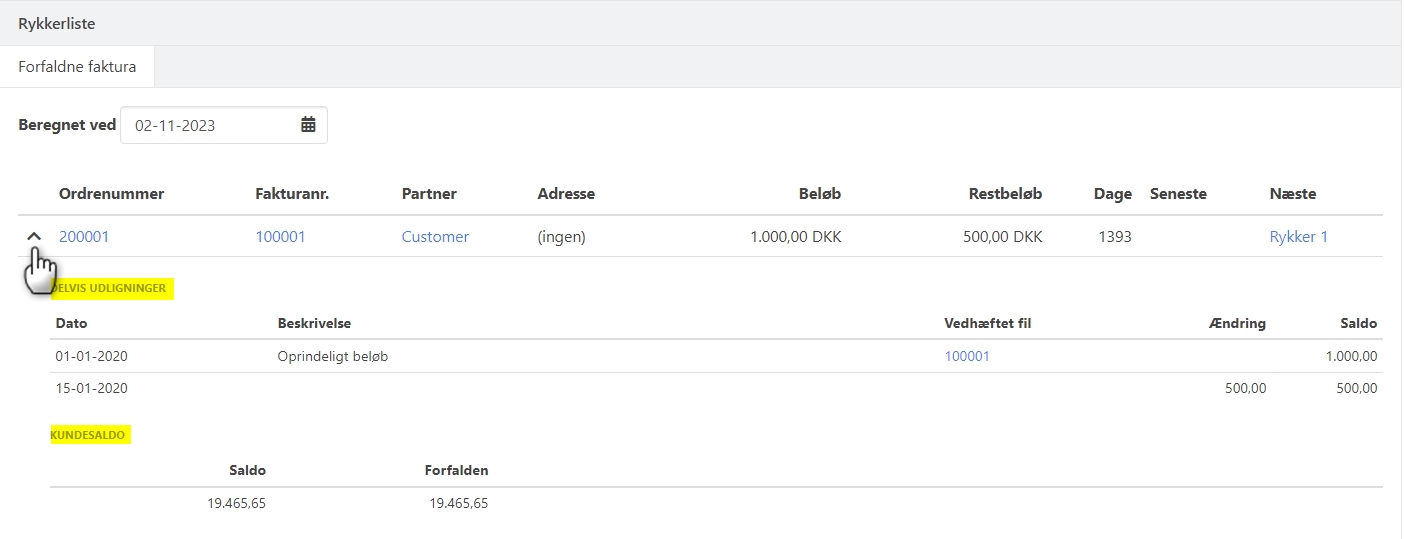
Task: Switch to the Forfaldne faktura tab
Action: point(77,67)
